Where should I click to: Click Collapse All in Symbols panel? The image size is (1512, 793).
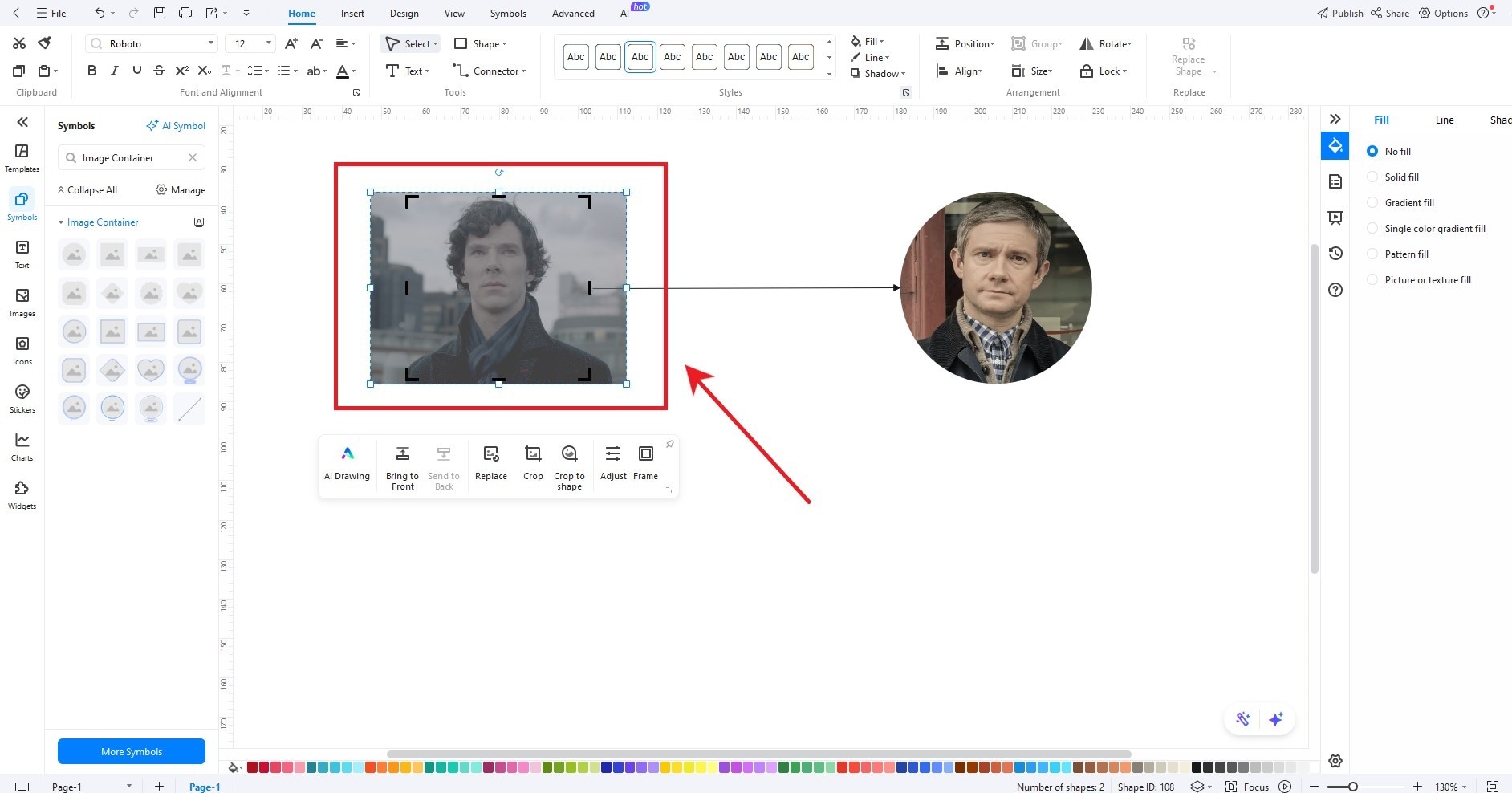[87, 190]
